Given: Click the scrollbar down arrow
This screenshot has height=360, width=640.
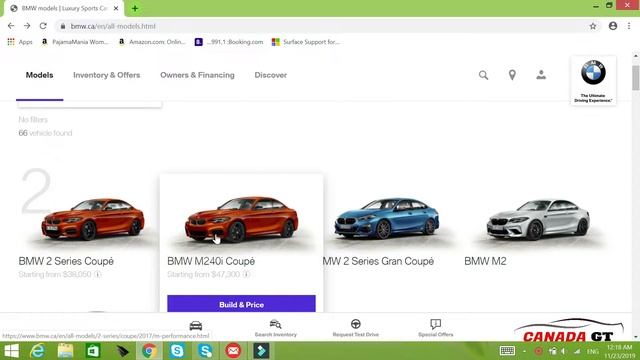Looking at the screenshot, I should coord(636,337).
